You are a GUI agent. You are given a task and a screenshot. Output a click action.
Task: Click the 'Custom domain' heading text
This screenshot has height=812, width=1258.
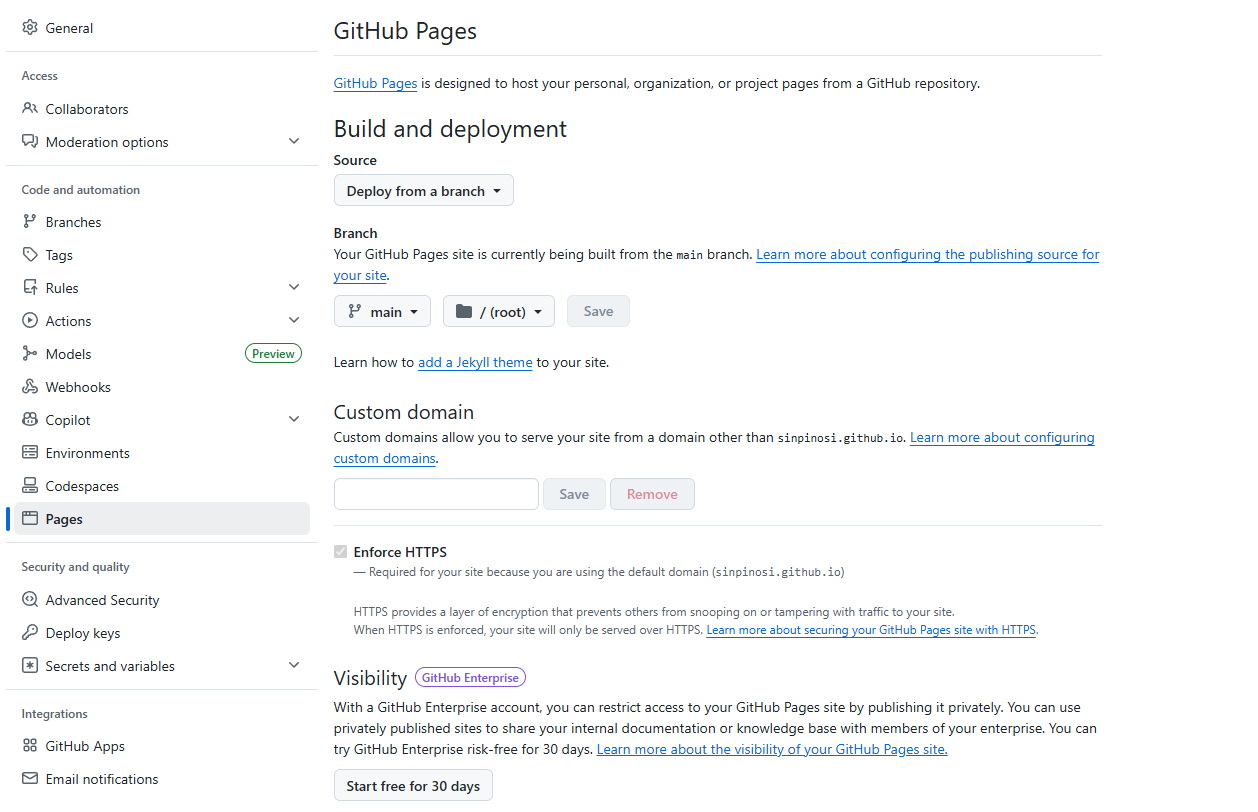pos(404,412)
